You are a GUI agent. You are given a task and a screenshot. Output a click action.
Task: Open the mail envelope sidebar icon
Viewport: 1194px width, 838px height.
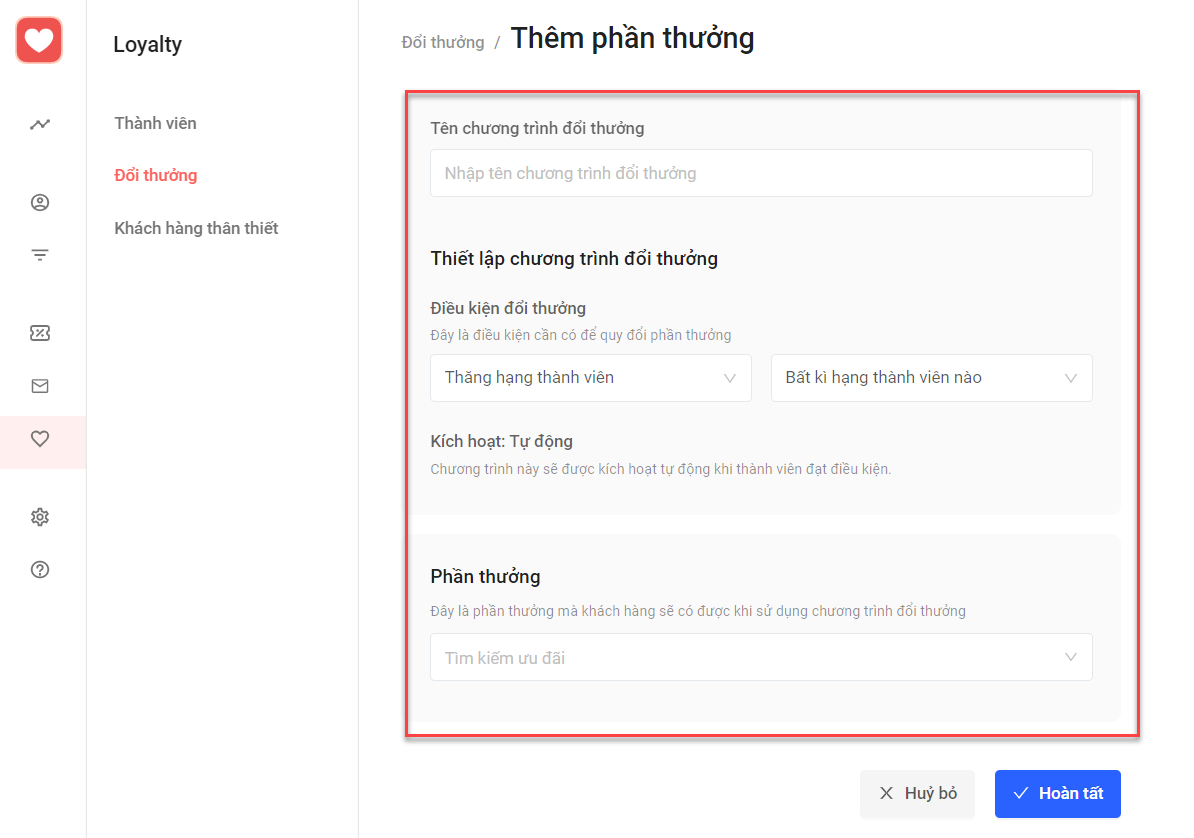(x=40, y=386)
